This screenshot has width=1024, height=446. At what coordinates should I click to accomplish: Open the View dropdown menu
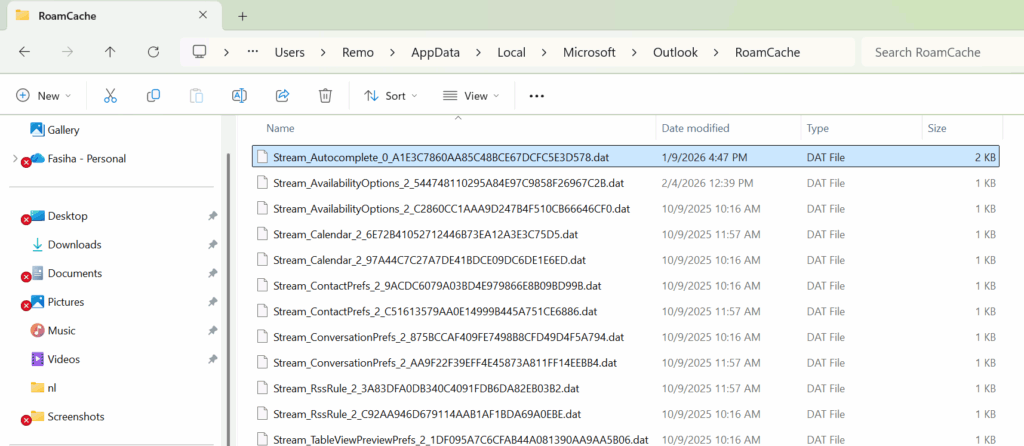click(x=471, y=96)
